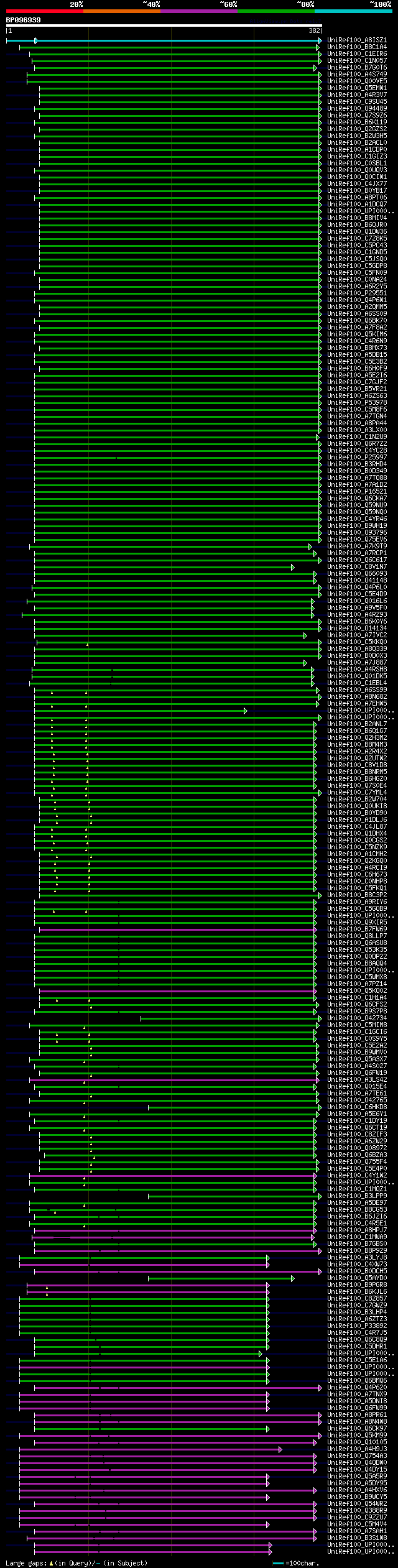This screenshot has height=1568, width=398.
Task: Click the green ~80% identity legend bar
Action: tap(276, 11)
